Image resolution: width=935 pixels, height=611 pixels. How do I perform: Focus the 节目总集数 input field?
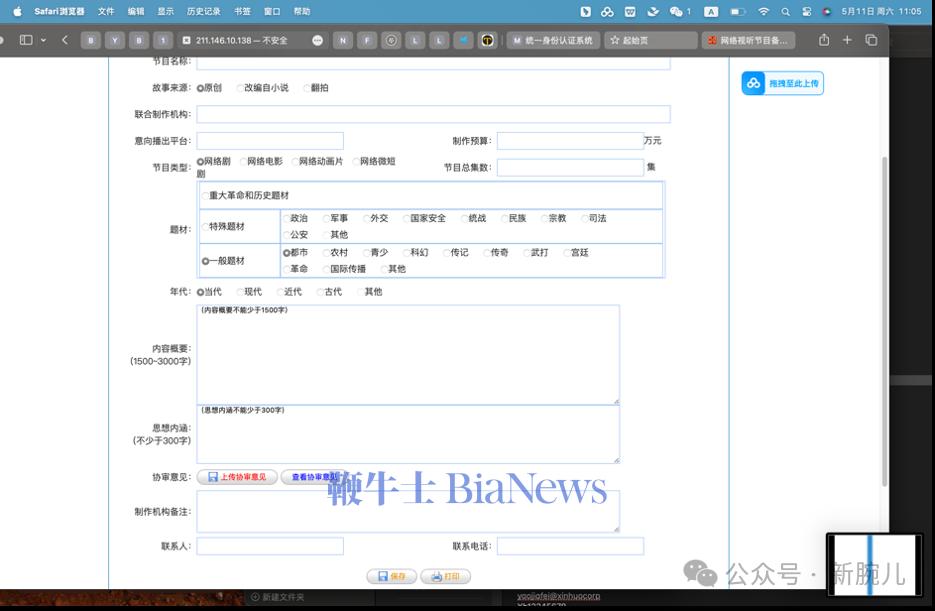(570, 168)
